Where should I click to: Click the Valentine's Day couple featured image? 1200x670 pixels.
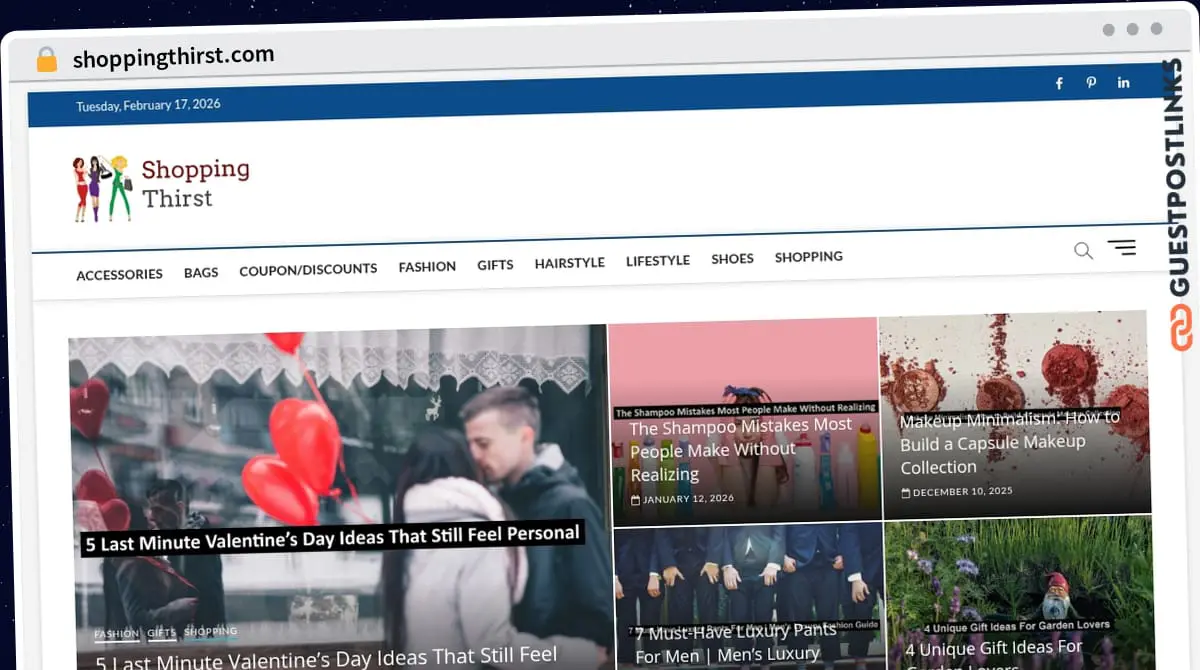coord(338,450)
